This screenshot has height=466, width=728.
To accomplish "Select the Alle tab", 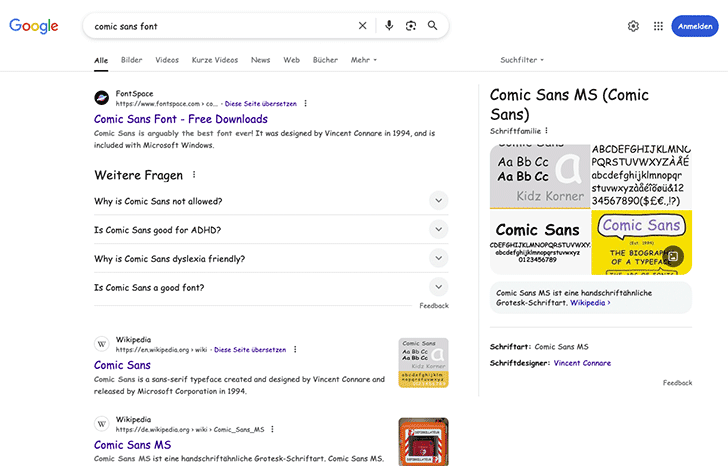I will tap(101, 60).
